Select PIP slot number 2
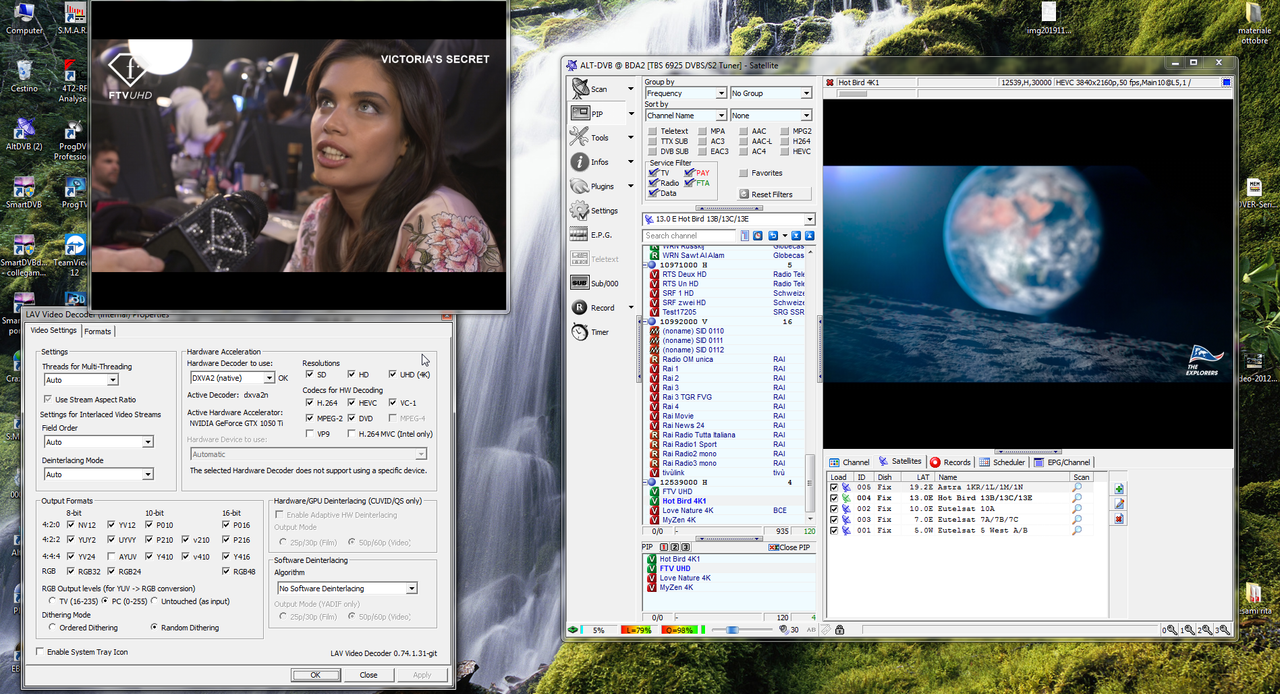 coord(674,547)
